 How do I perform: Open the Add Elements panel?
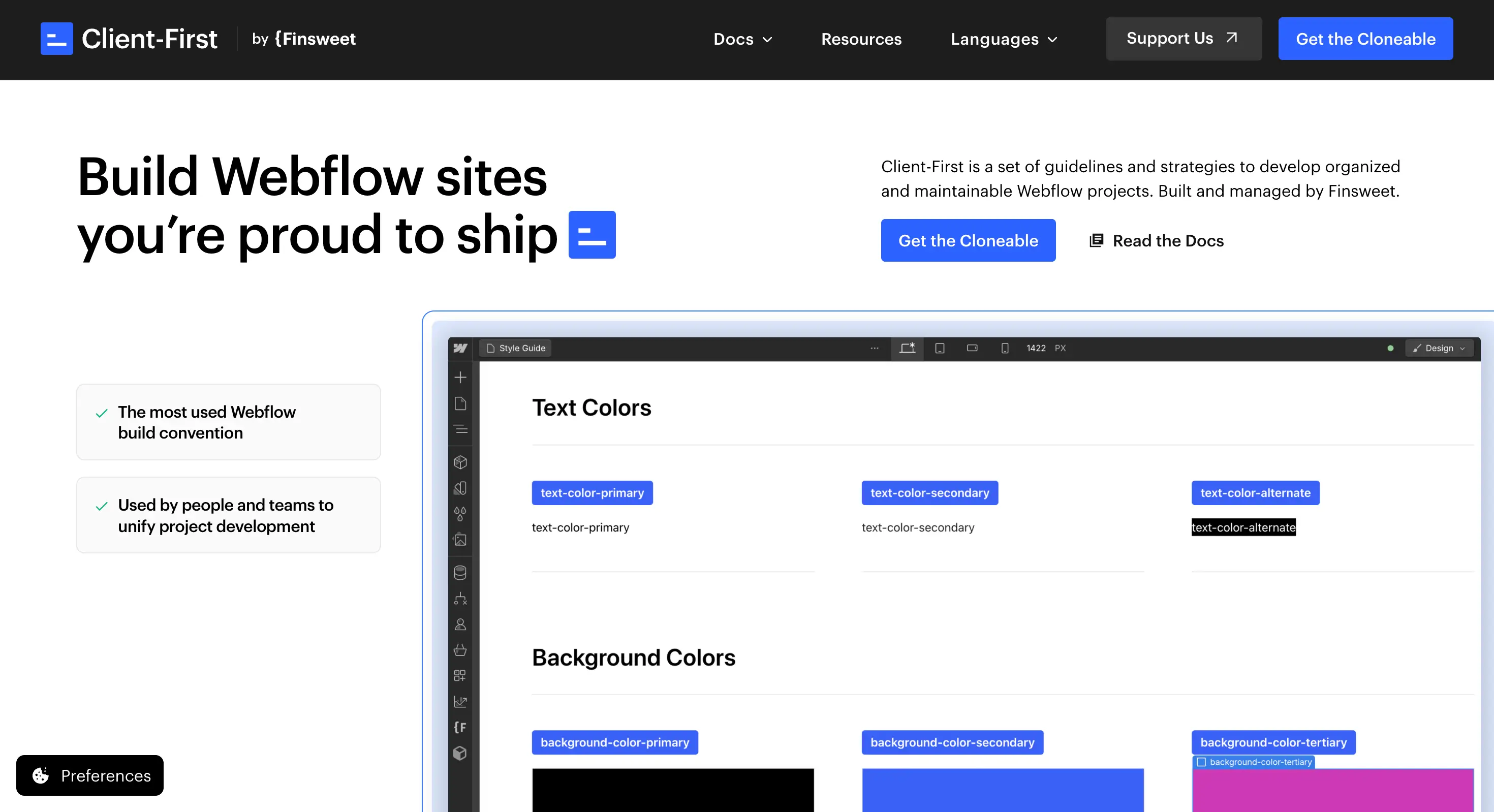coord(460,377)
